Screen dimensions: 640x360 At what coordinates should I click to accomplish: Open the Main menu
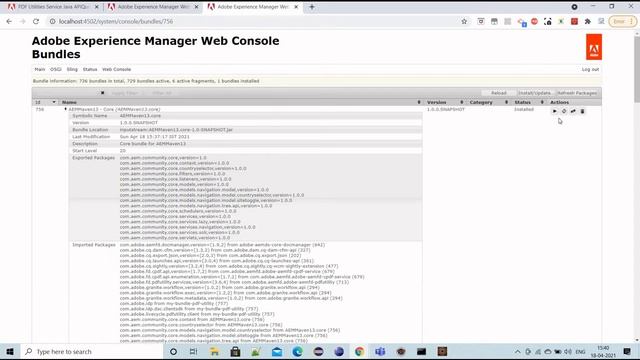40,69
